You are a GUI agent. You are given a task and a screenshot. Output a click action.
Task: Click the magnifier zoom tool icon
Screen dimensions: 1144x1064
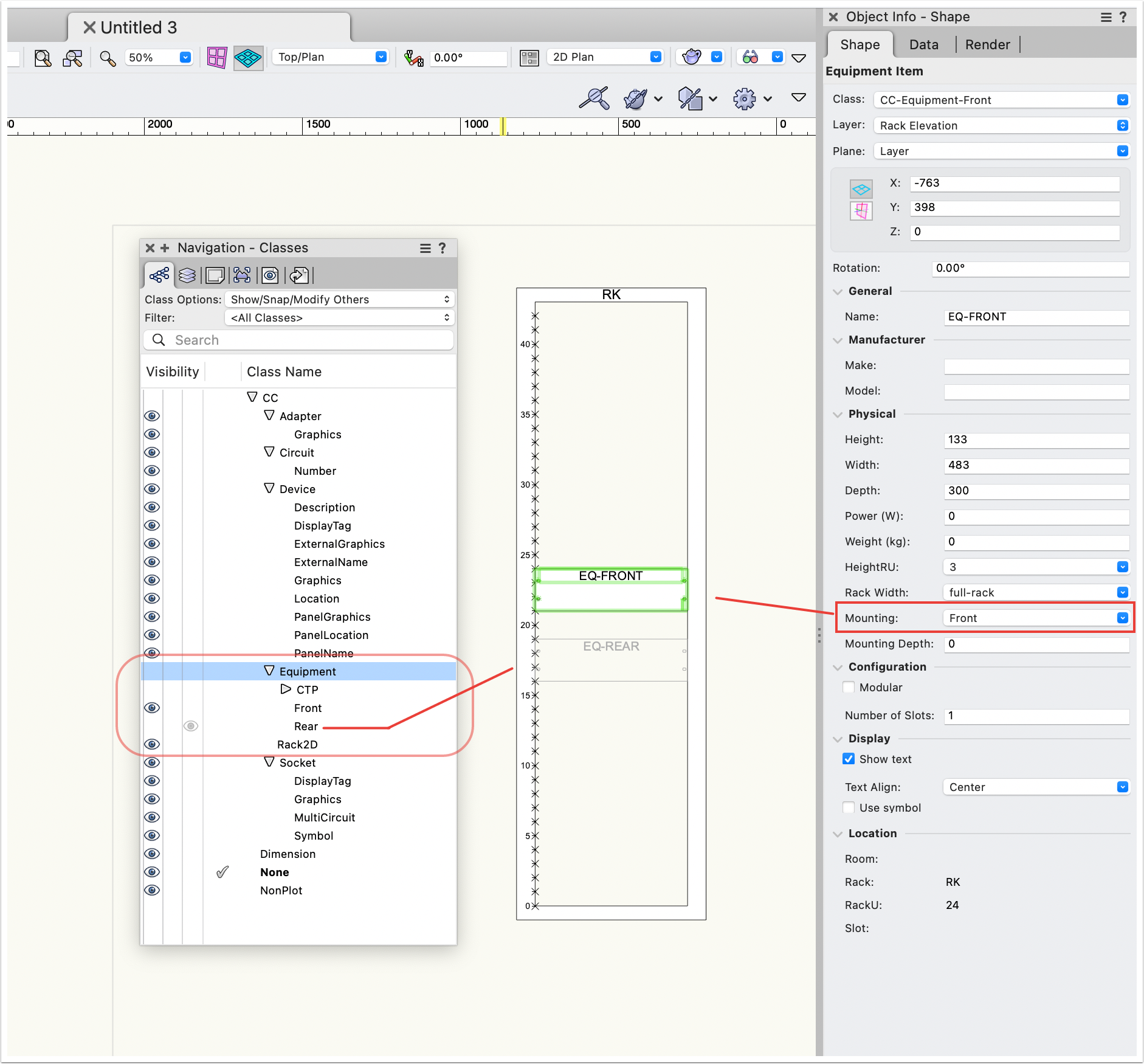tap(108, 58)
